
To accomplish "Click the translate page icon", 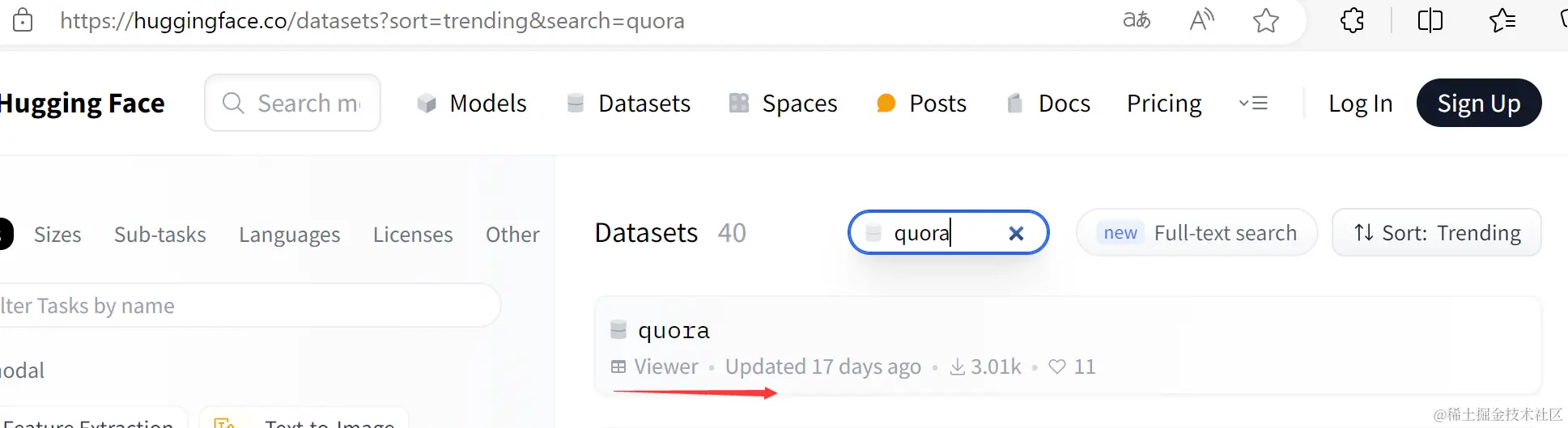I will coord(1137,20).
